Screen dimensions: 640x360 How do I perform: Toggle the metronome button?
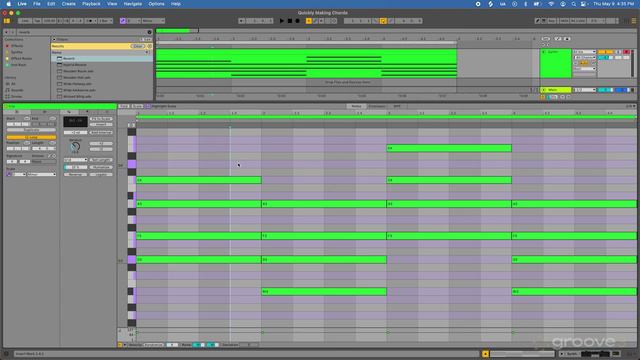pyautogui.click(x=91, y=21)
